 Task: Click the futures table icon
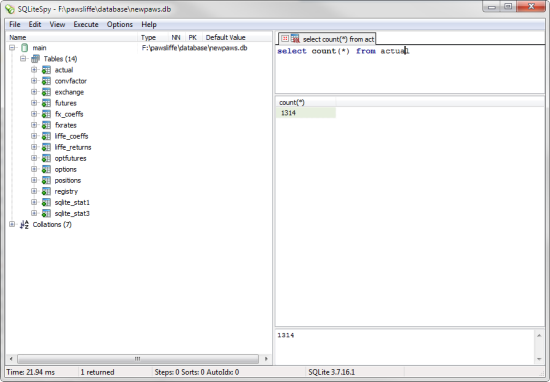click(46, 103)
